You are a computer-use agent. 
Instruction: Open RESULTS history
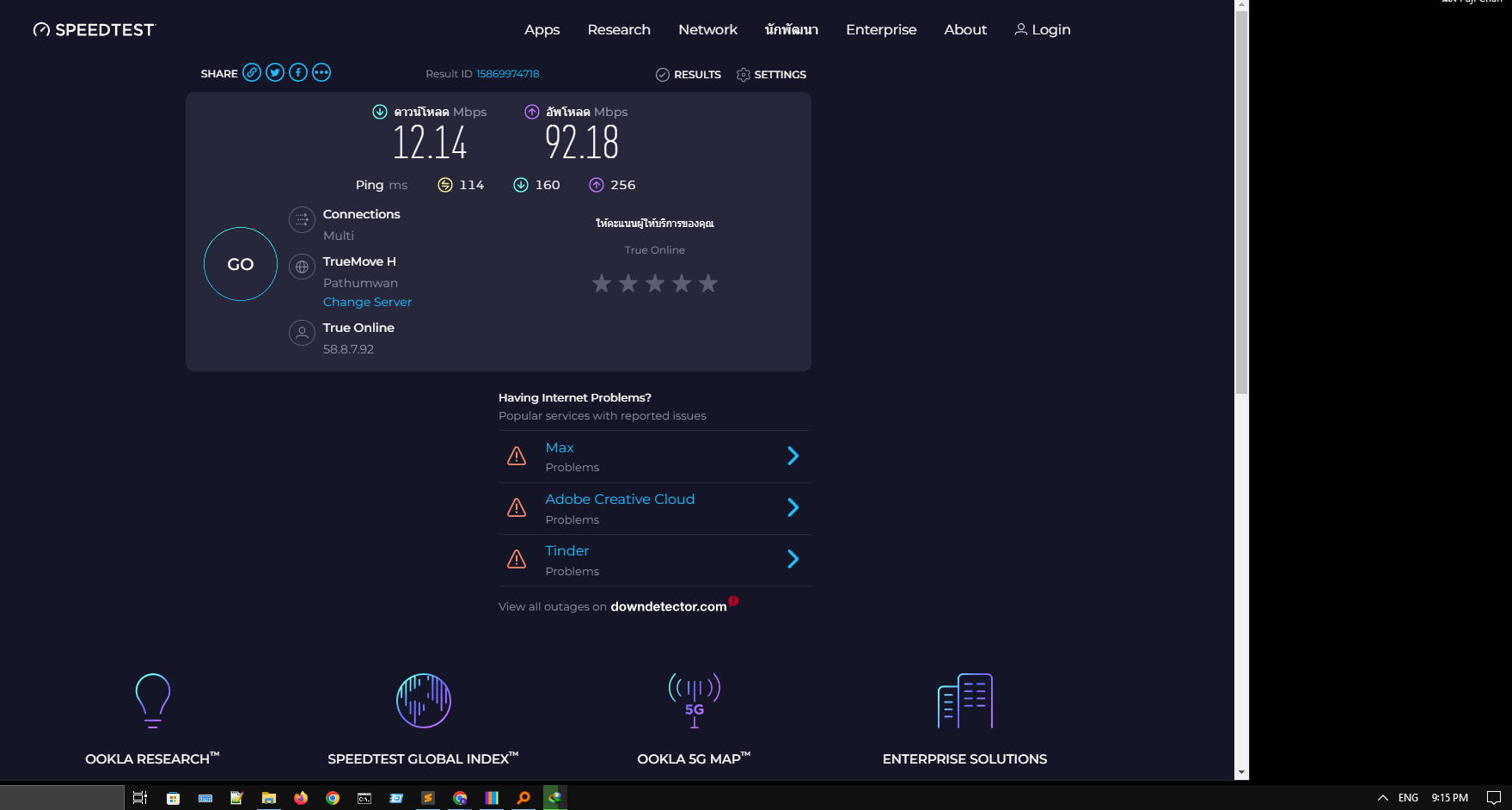[x=689, y=75]
